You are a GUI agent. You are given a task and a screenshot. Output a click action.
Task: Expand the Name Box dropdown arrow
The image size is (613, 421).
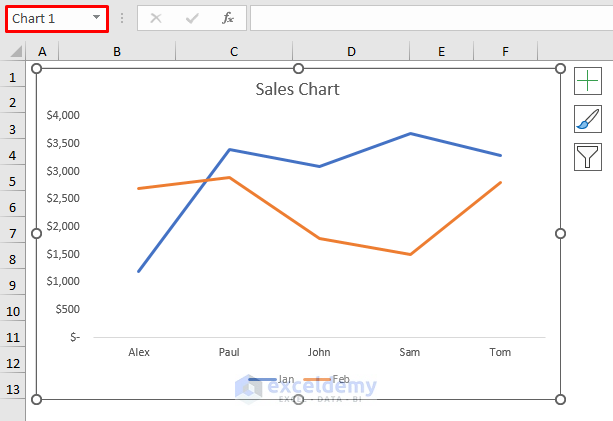tap(96, 18)
